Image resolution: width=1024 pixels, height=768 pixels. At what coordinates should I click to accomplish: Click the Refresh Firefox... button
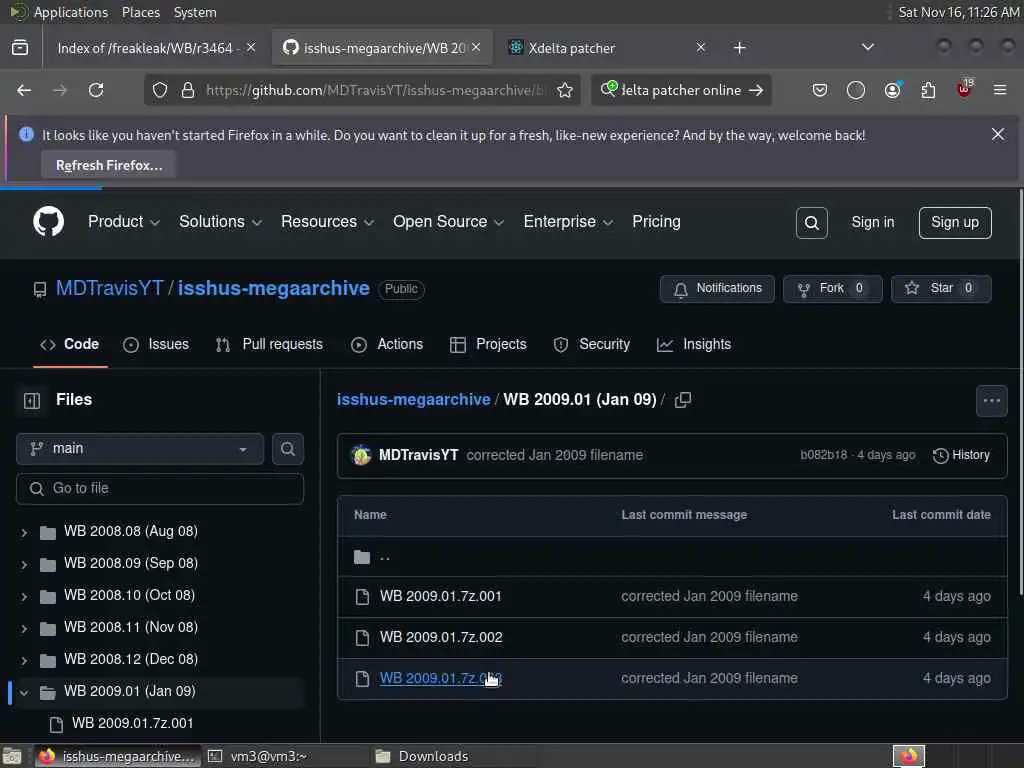tap(108, 165)
